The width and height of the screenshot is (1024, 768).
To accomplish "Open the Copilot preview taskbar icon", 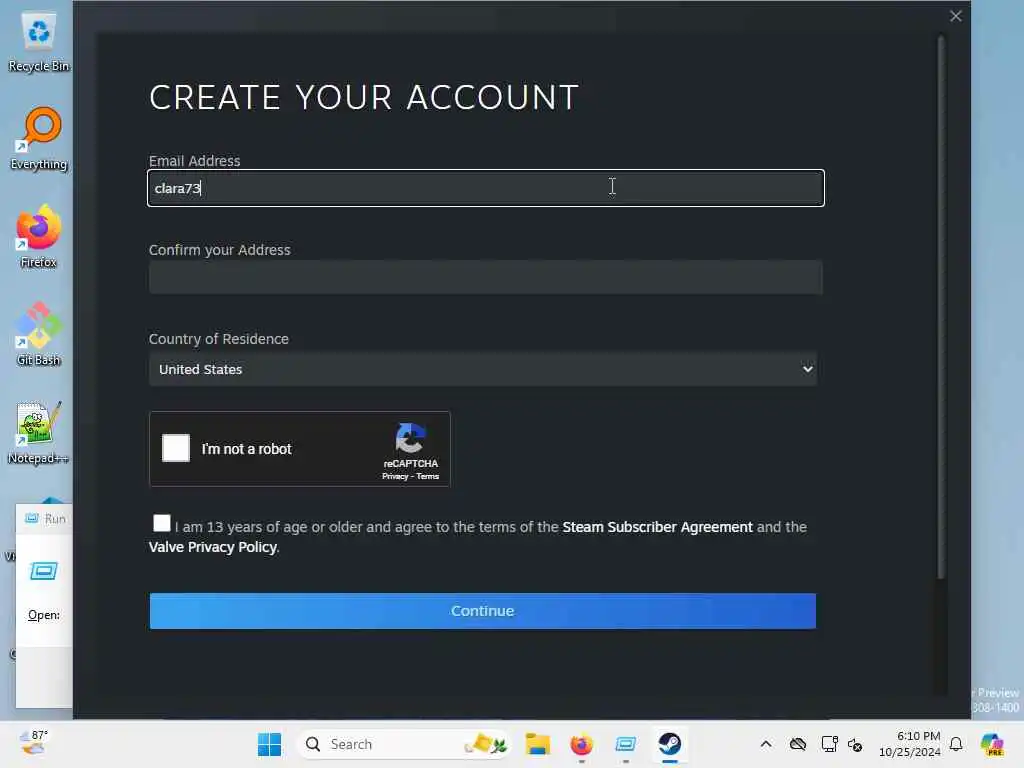I will 992,744.
